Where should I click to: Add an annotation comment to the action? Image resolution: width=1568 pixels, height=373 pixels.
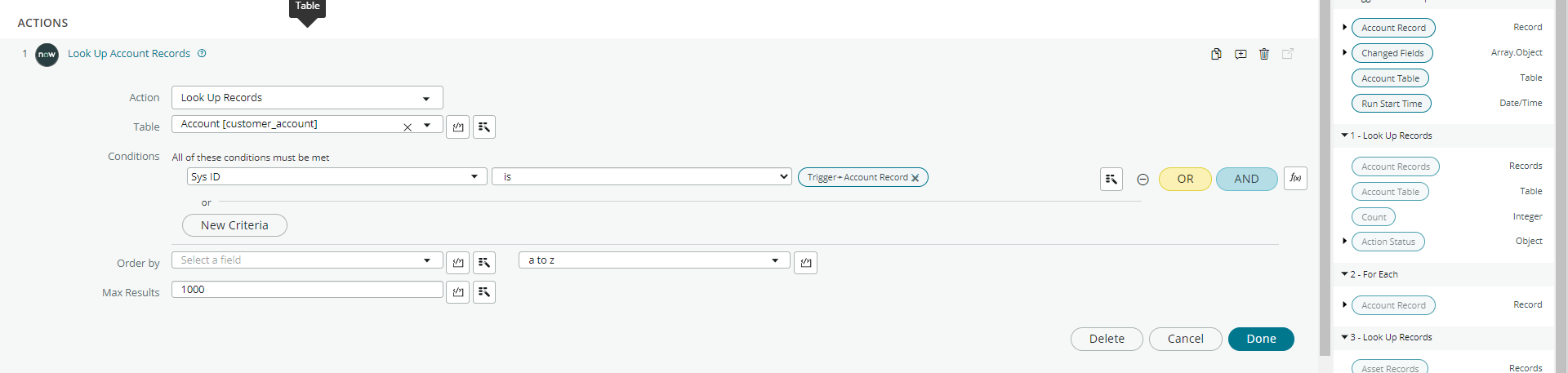click(x=1241, y=54)
